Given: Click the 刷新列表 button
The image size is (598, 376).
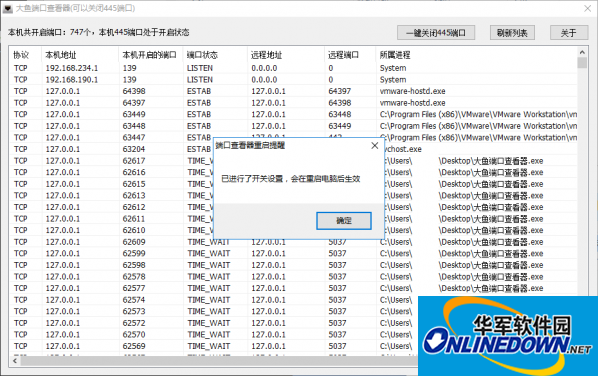Looking at the screenshot, I should tap(512, 33).
